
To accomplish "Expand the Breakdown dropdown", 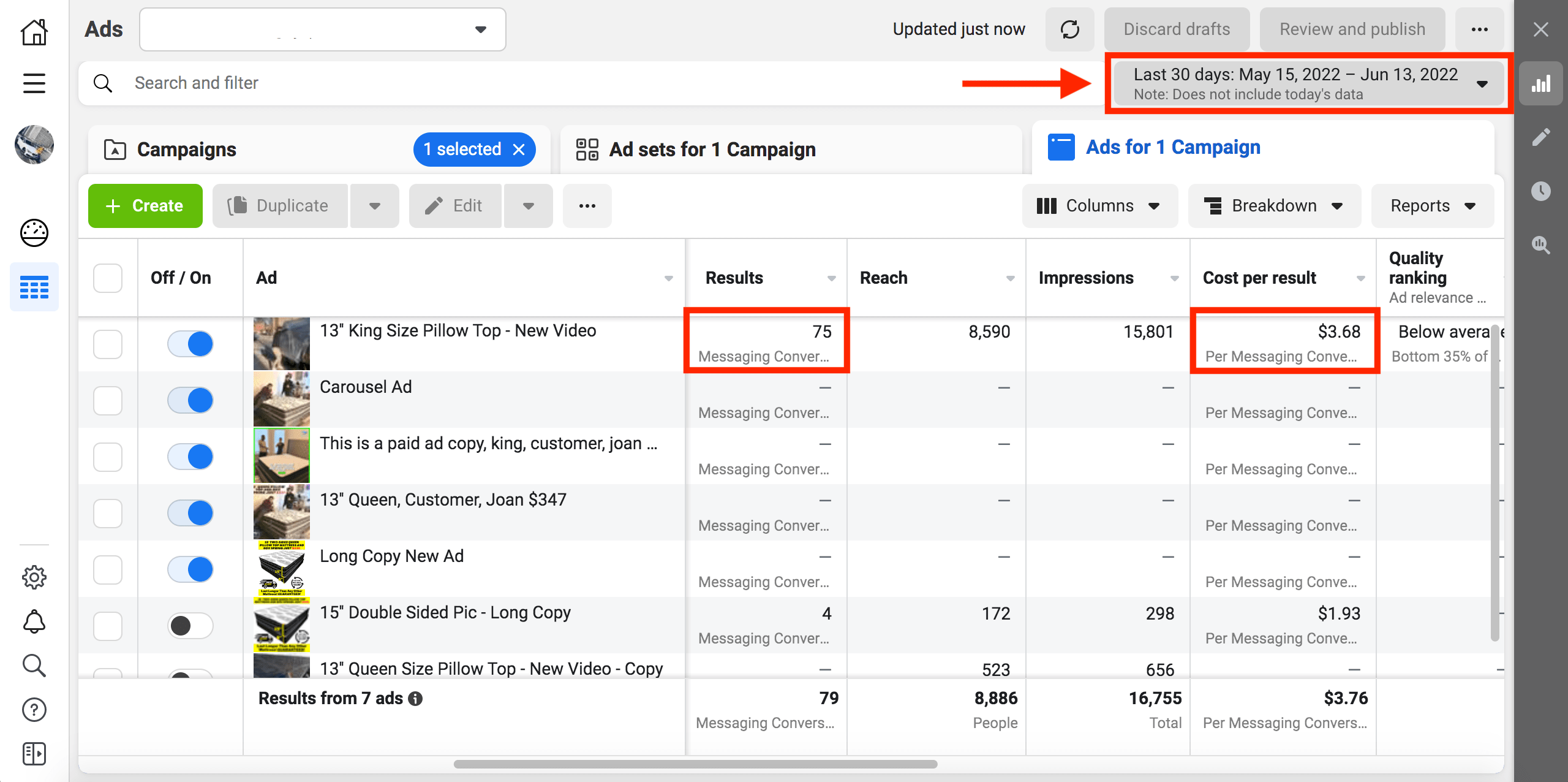I will click(1274, 206).
